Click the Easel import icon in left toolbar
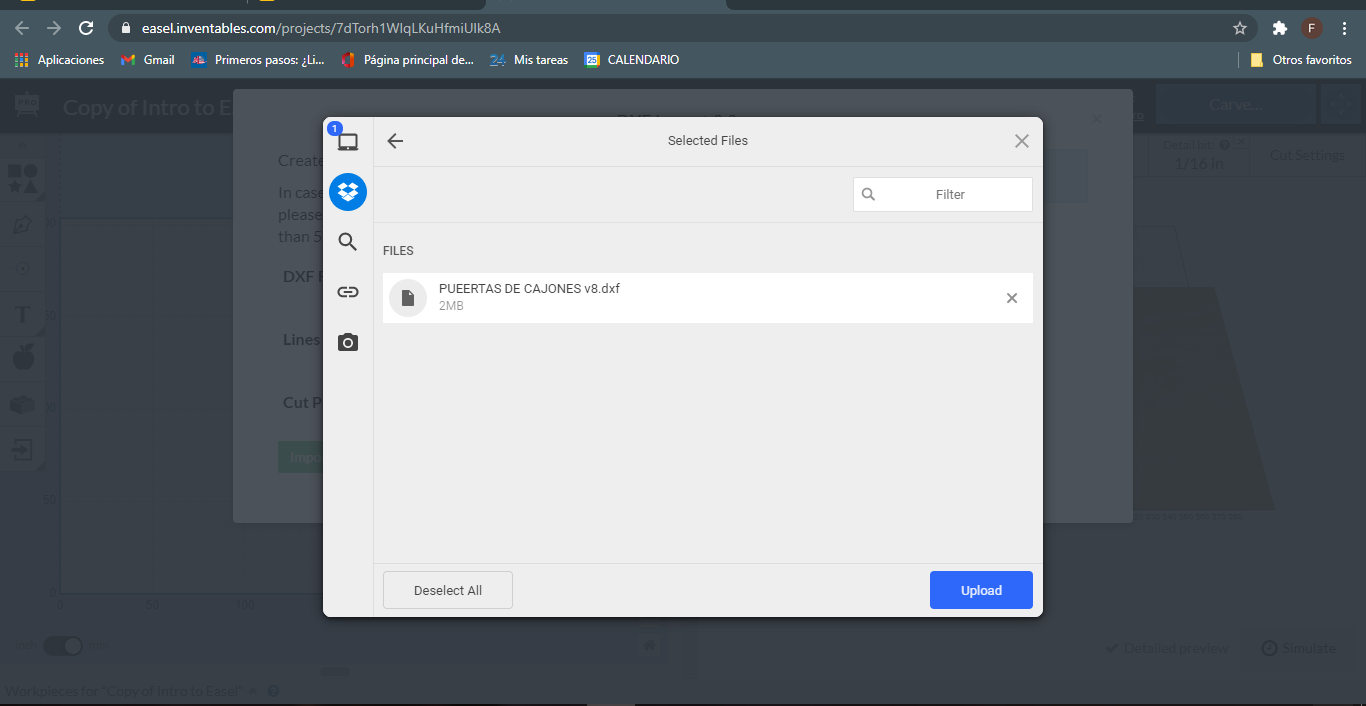The image size is (1366, 706). pos(22,450)
